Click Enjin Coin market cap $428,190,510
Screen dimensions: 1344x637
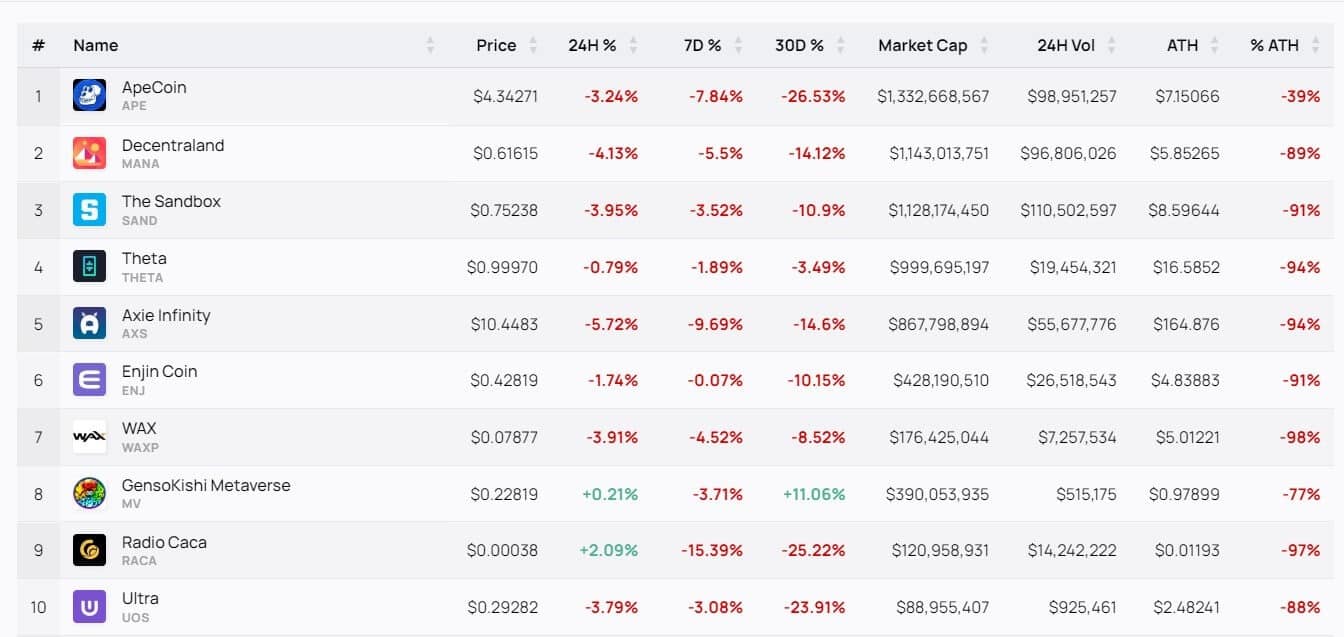click(x=941, y=380)
